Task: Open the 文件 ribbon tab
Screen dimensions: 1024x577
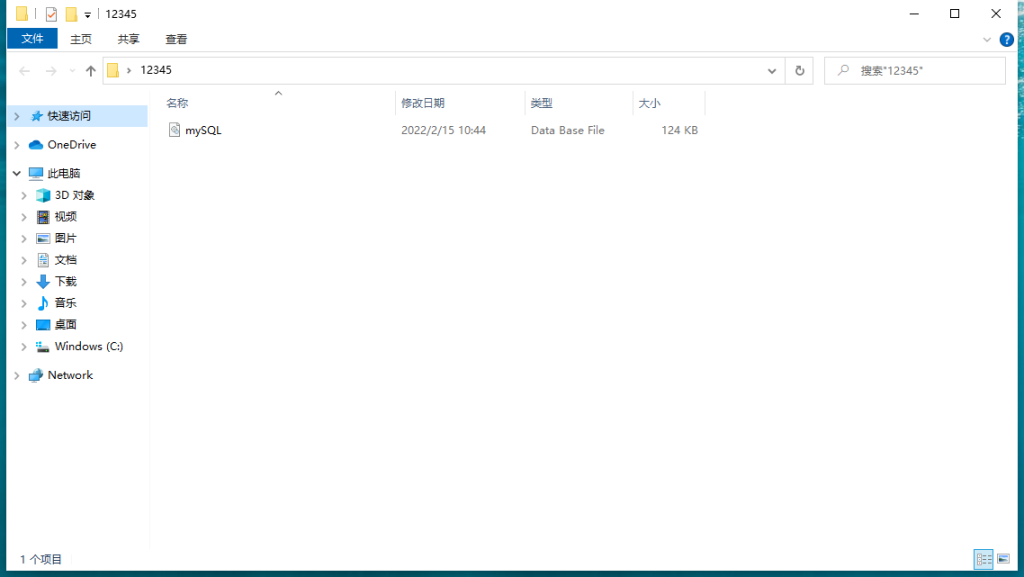Action: click(x=32, y=39)
